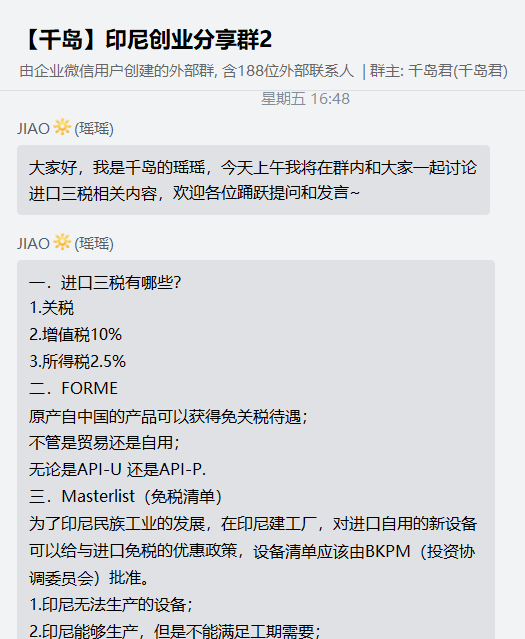525x639 pixels.
Task: Open the group description with 188位外部联系人
Action: [x=187, y=71]
